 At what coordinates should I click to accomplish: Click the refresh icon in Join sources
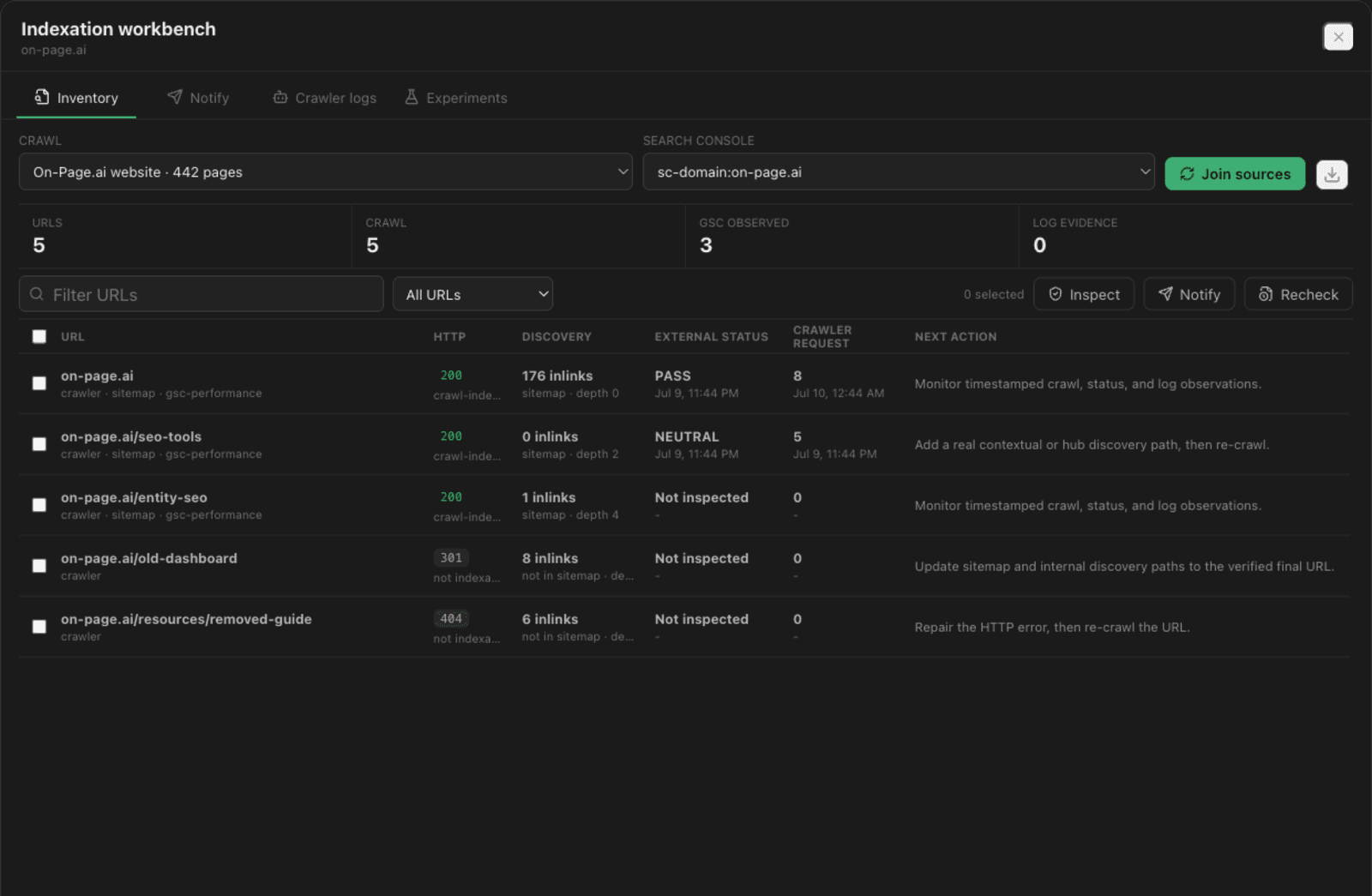(x=1187, y=174)
